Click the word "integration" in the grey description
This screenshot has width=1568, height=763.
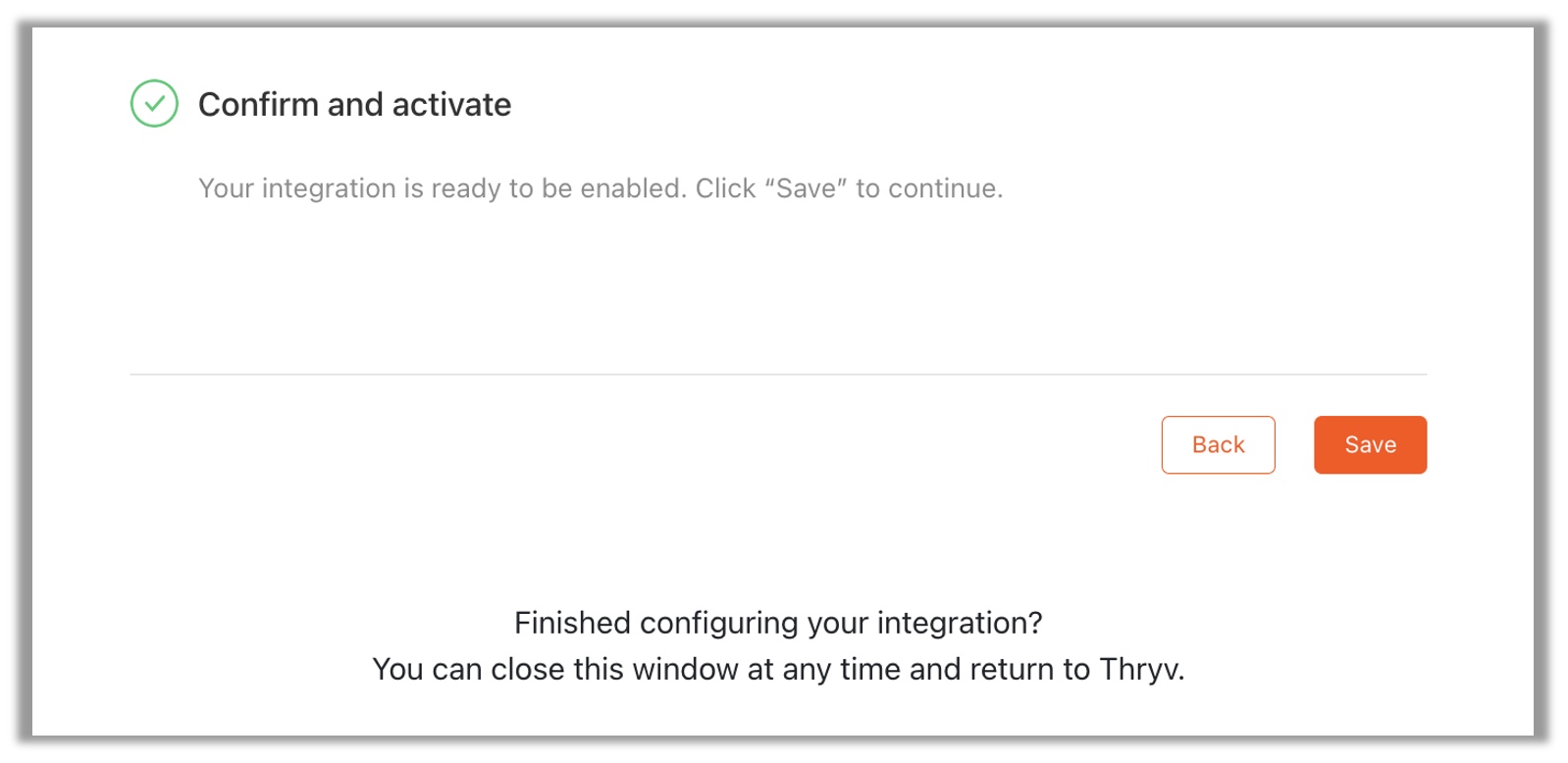pos(329,188)
